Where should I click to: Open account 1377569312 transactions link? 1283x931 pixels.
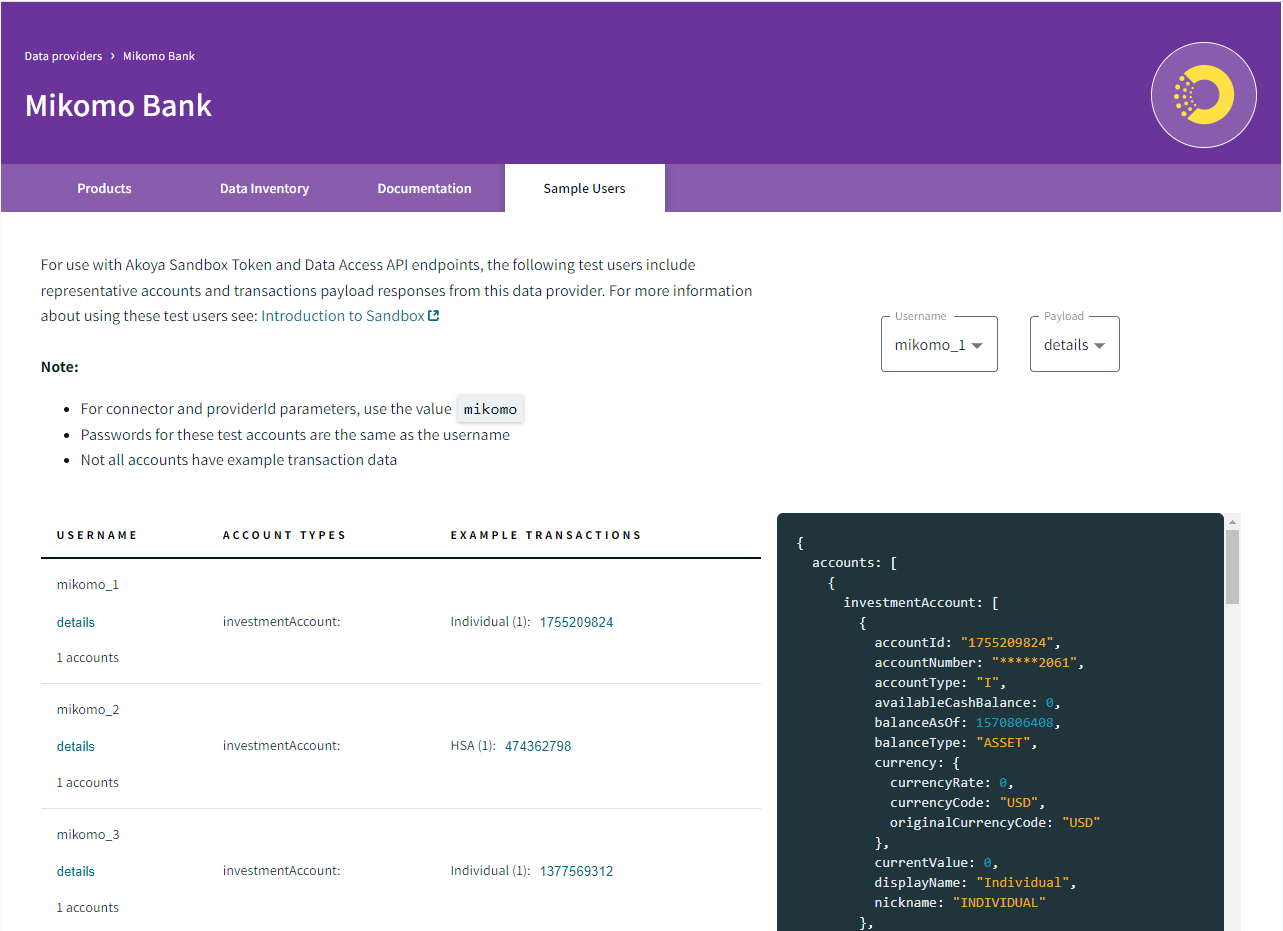point(577,871)
